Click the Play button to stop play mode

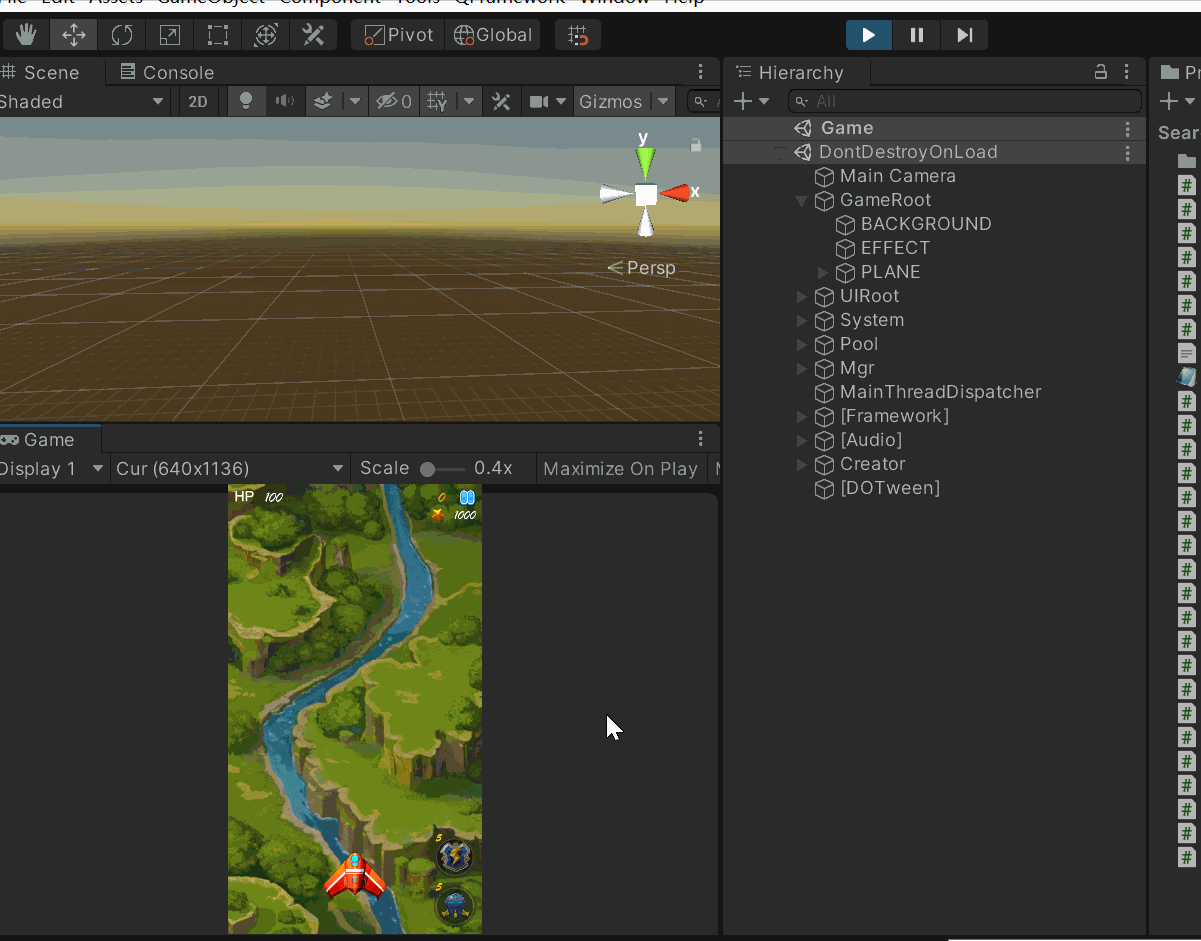pos(869,35)
